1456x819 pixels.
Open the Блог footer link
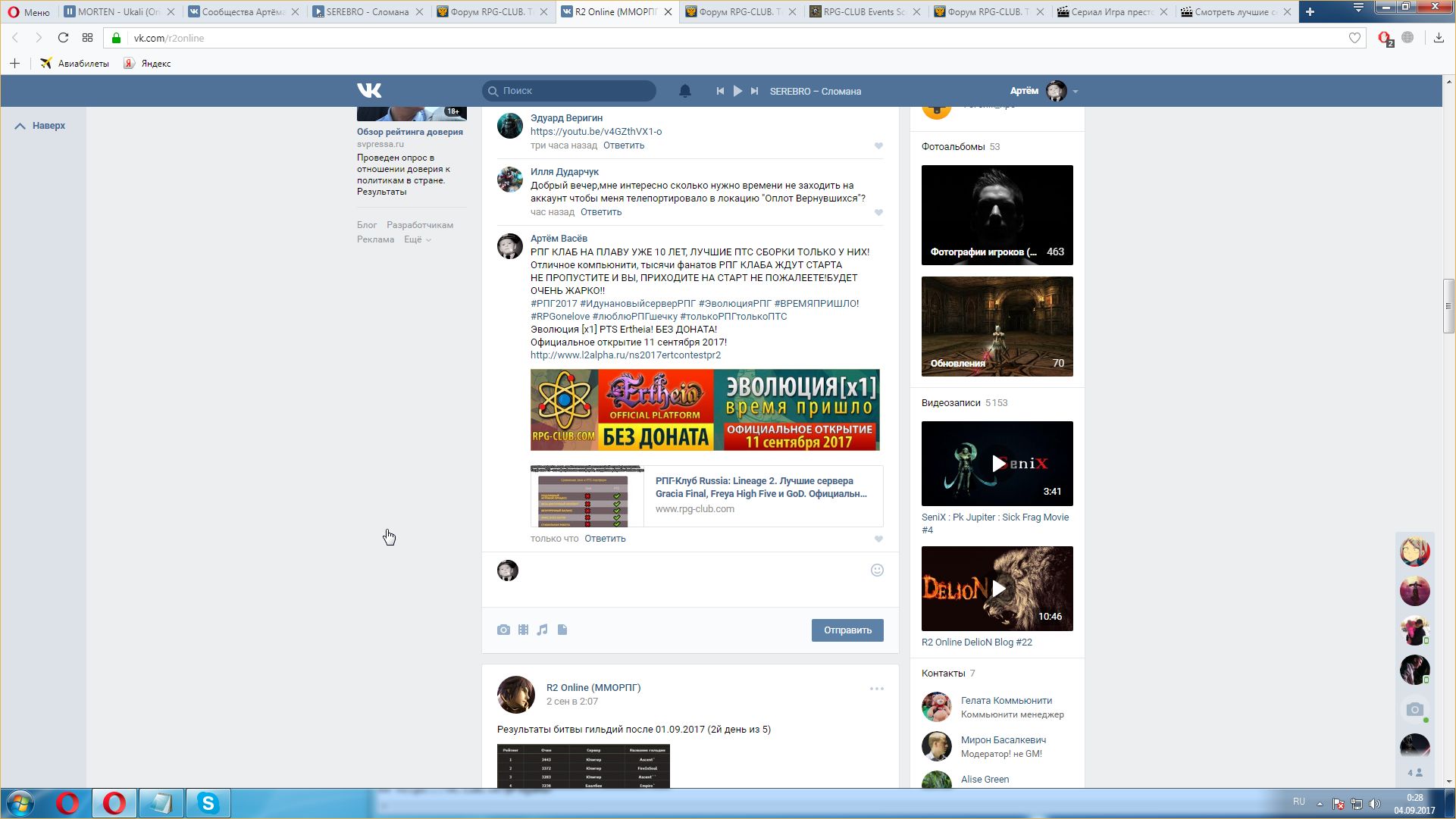coord(367,225)
